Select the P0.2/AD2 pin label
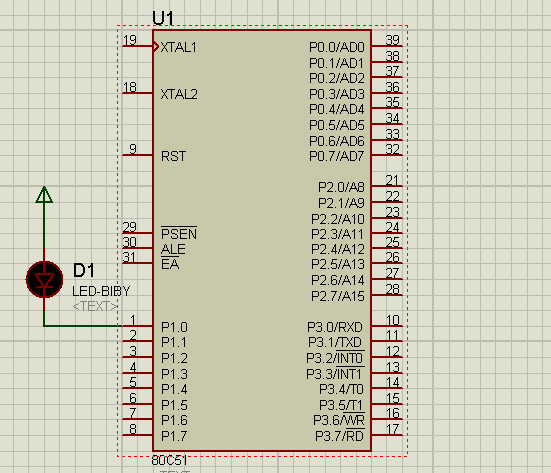Viewport: 551px width, 473px height. tap(337, 78)
